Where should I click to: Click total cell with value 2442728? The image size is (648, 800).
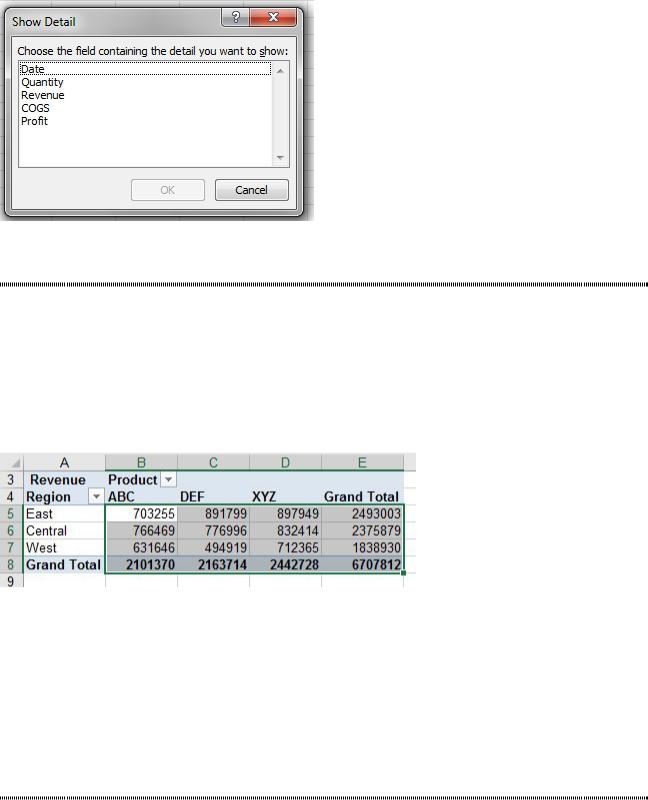click(285, 564)
